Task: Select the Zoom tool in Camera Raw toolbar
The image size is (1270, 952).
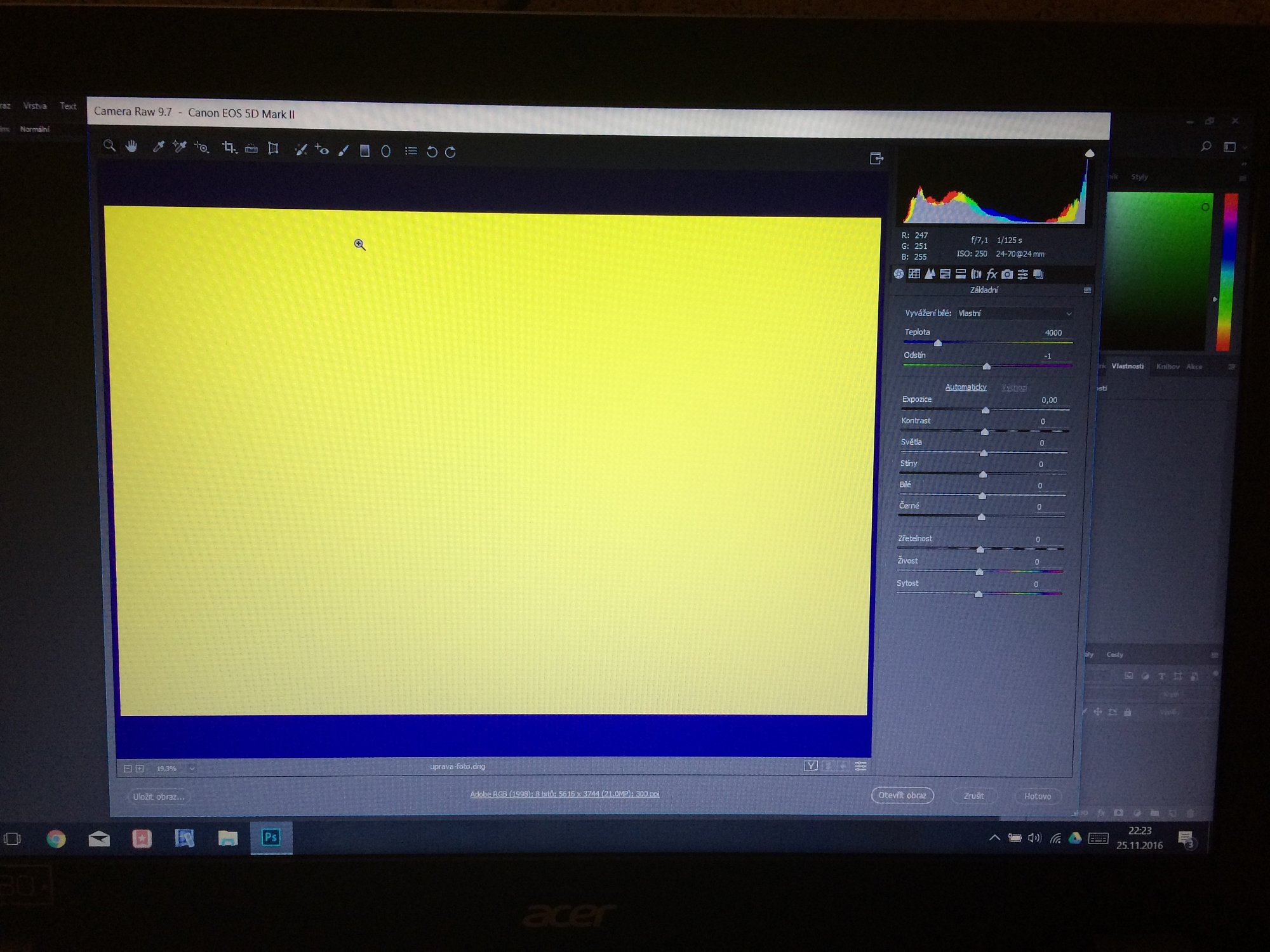Action: pyautogui.click(x=110, y=146)
